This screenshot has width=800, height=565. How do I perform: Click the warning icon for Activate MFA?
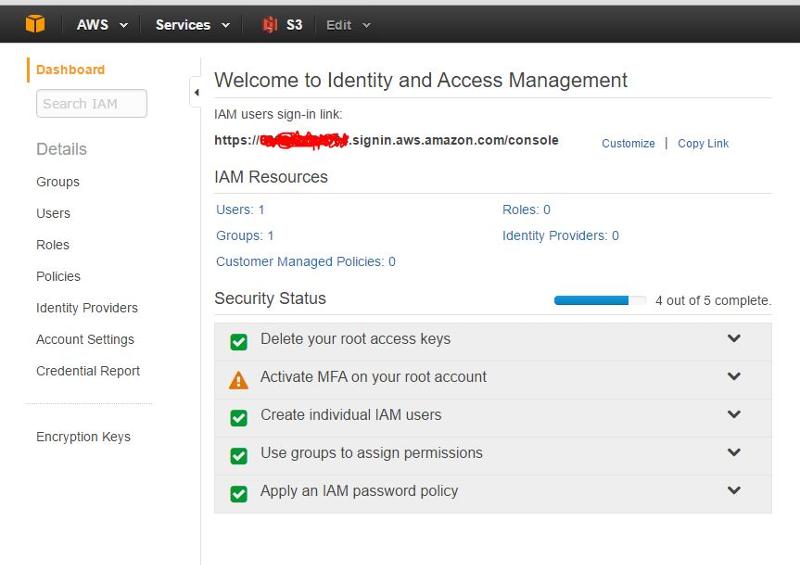pos(238,380)
